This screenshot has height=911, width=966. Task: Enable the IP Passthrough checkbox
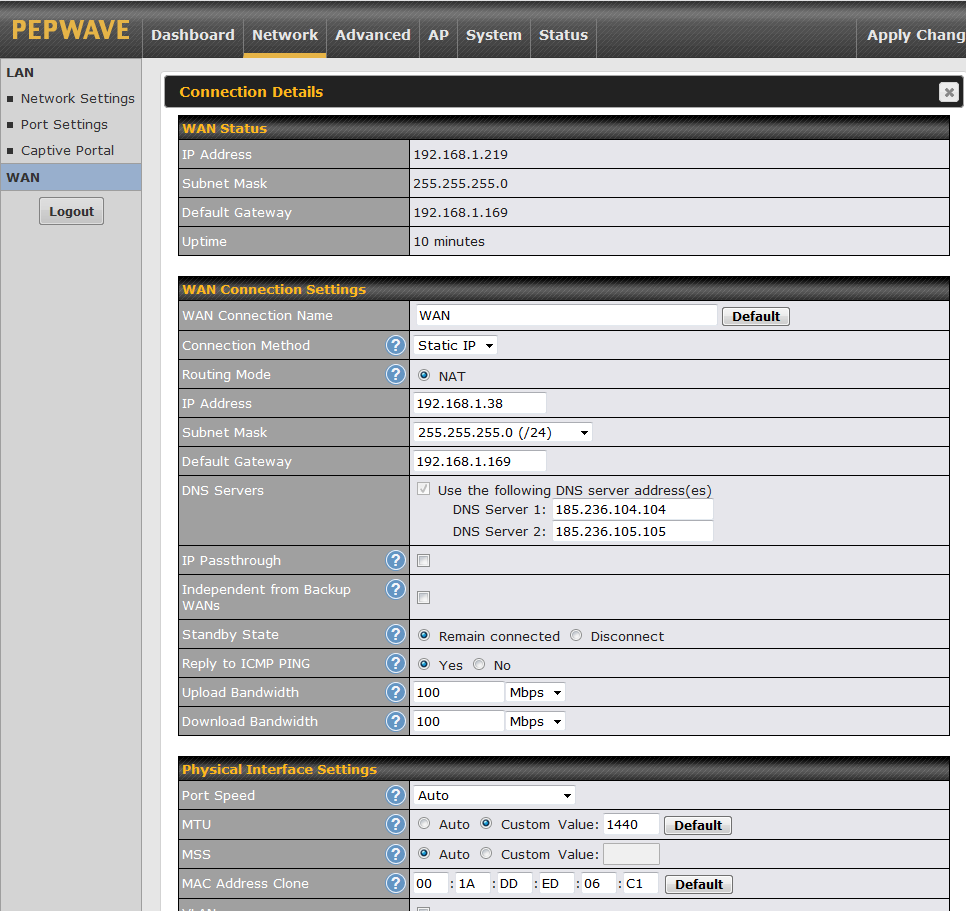pos(423,561)
